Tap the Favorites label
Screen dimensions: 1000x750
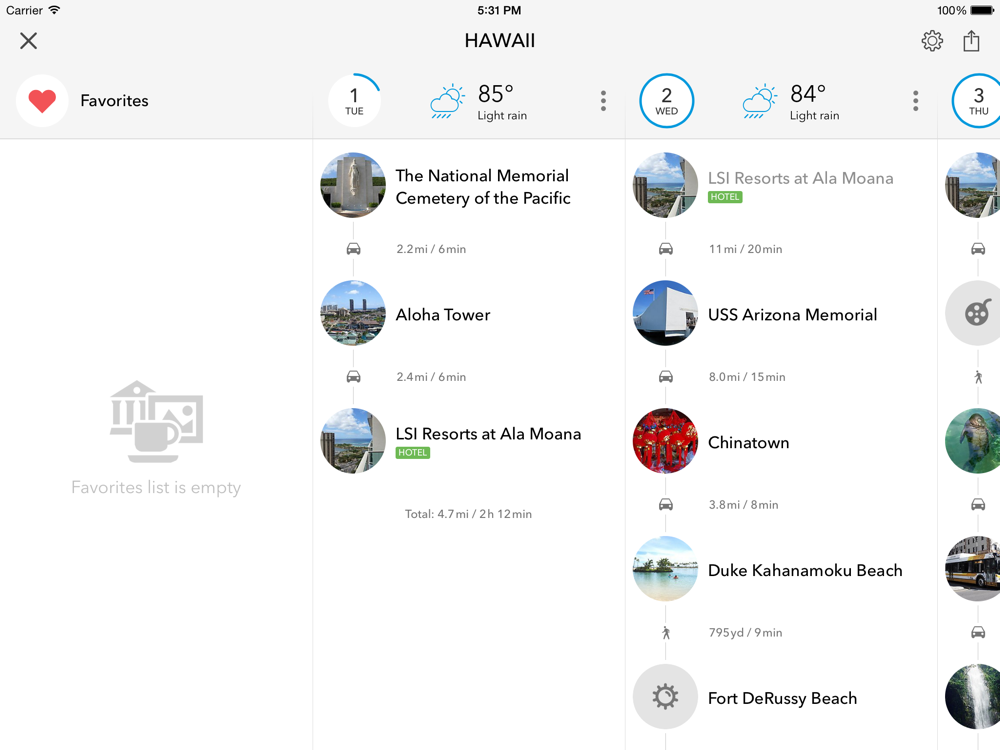[x=114, y=101]
